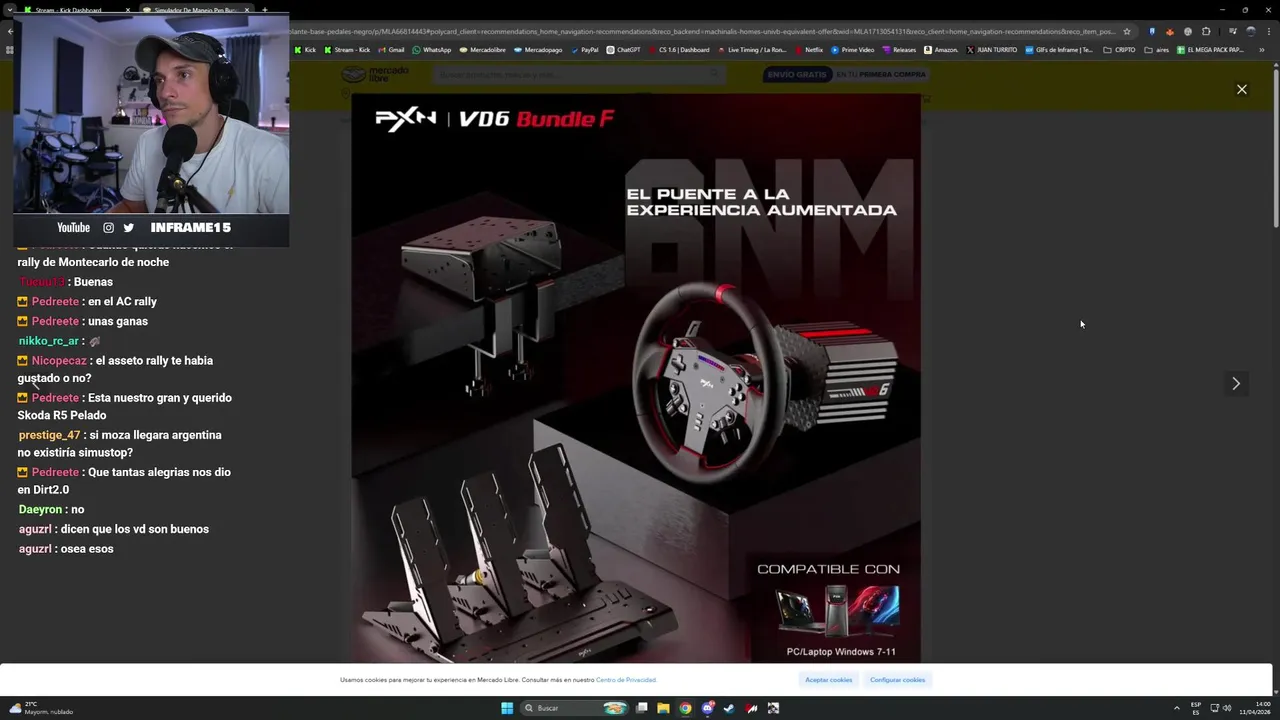Image resolution: width=1280 pixels, height=720 pixels.
Task: Open Steam from the taskbar
Action: 729,708
